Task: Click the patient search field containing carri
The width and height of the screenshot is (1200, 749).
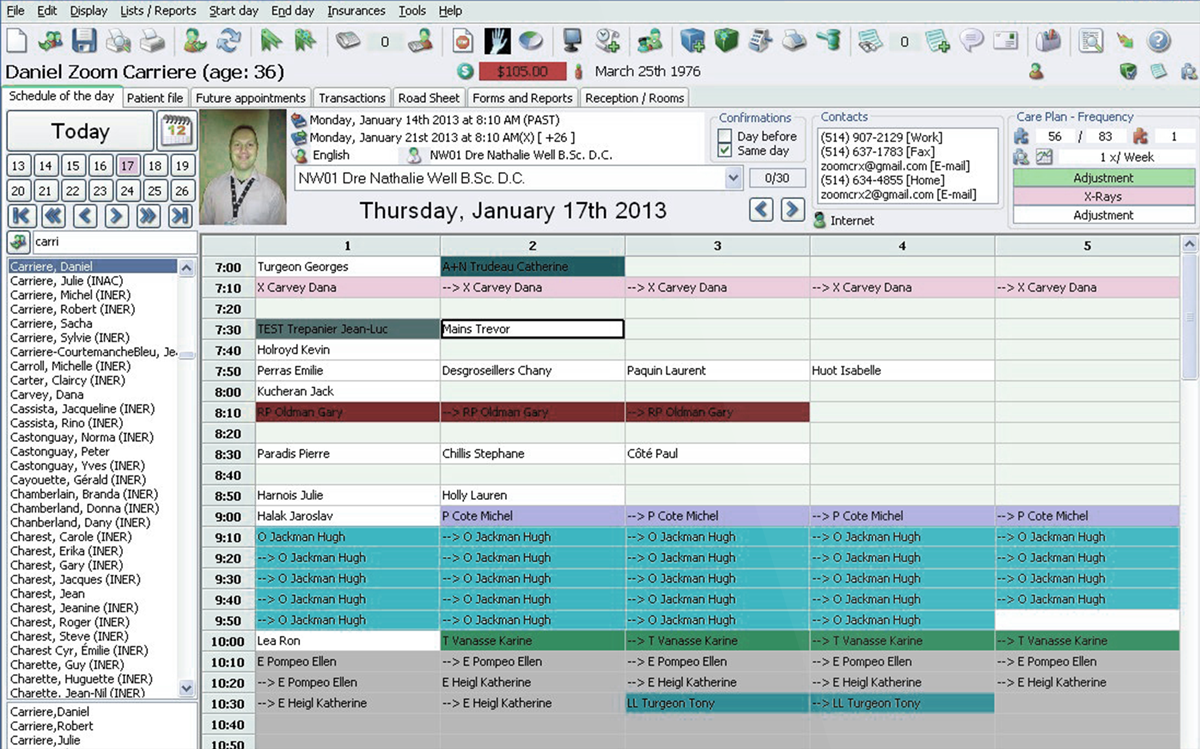Action: (113, 242)
